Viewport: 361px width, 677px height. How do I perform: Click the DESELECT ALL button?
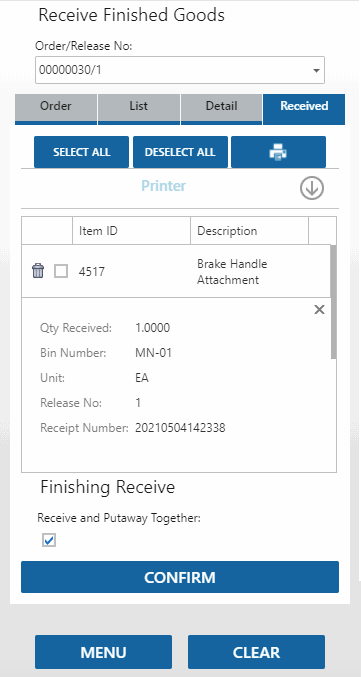coord(180,152)
